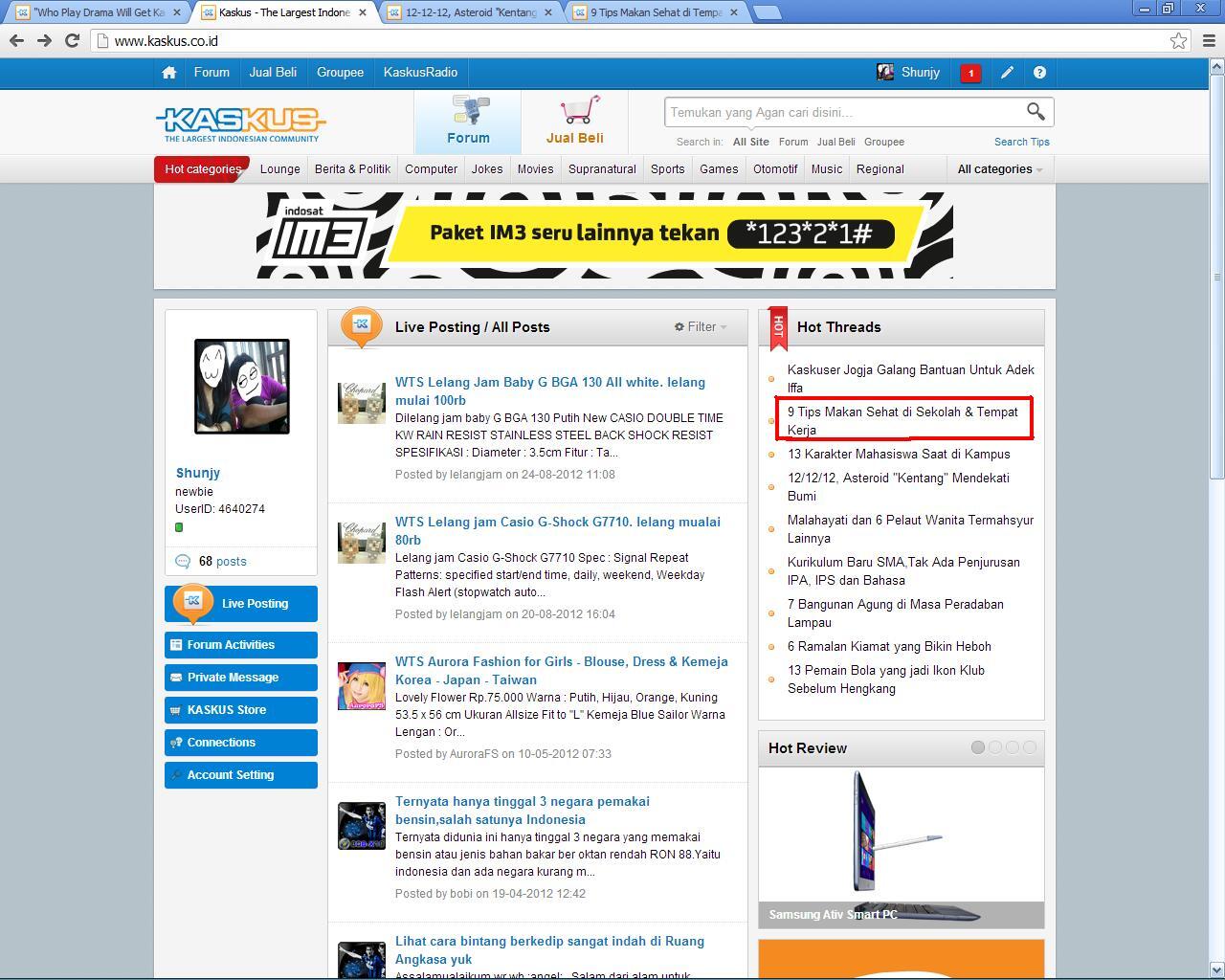Viewport: 1225px width, 980px height.
Task: Select the Hot categories tab
Action: (202, 168)
